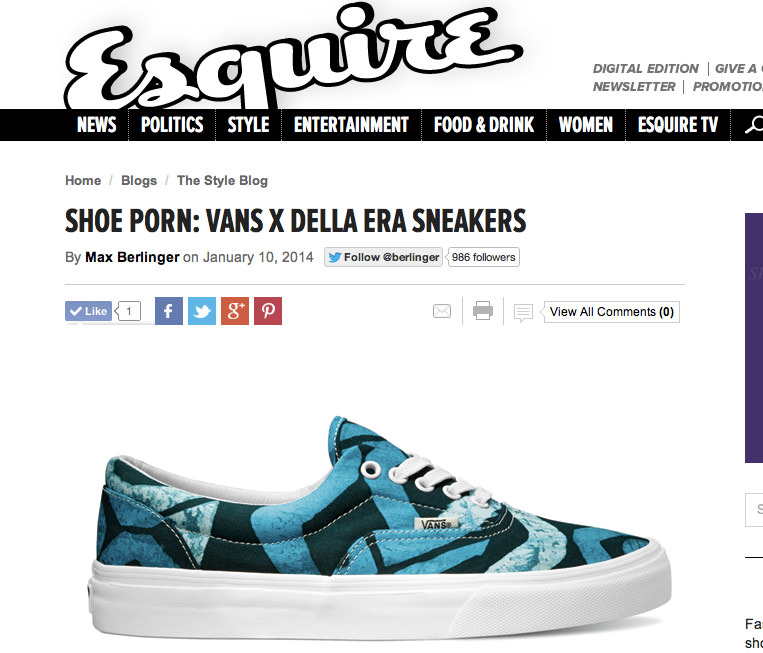Click the Esquire logo

pos(292,58)
